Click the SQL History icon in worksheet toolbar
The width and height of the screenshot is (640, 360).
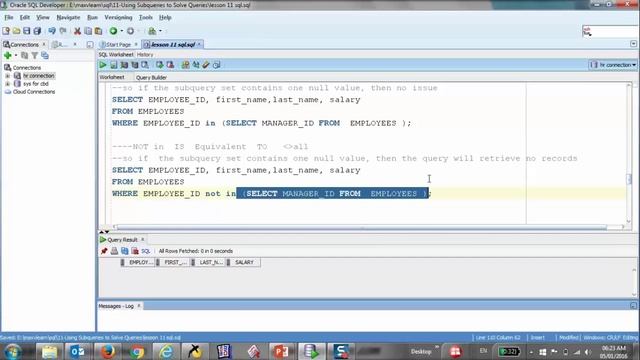pos(217,65)
